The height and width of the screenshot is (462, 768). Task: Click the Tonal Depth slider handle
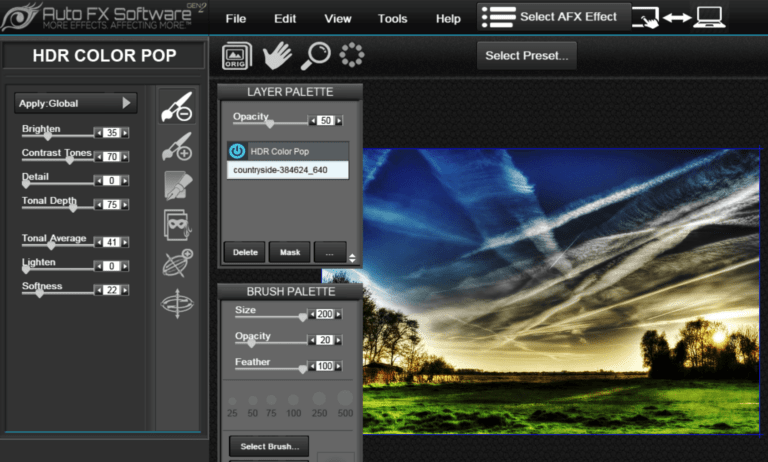coord(74,207)
